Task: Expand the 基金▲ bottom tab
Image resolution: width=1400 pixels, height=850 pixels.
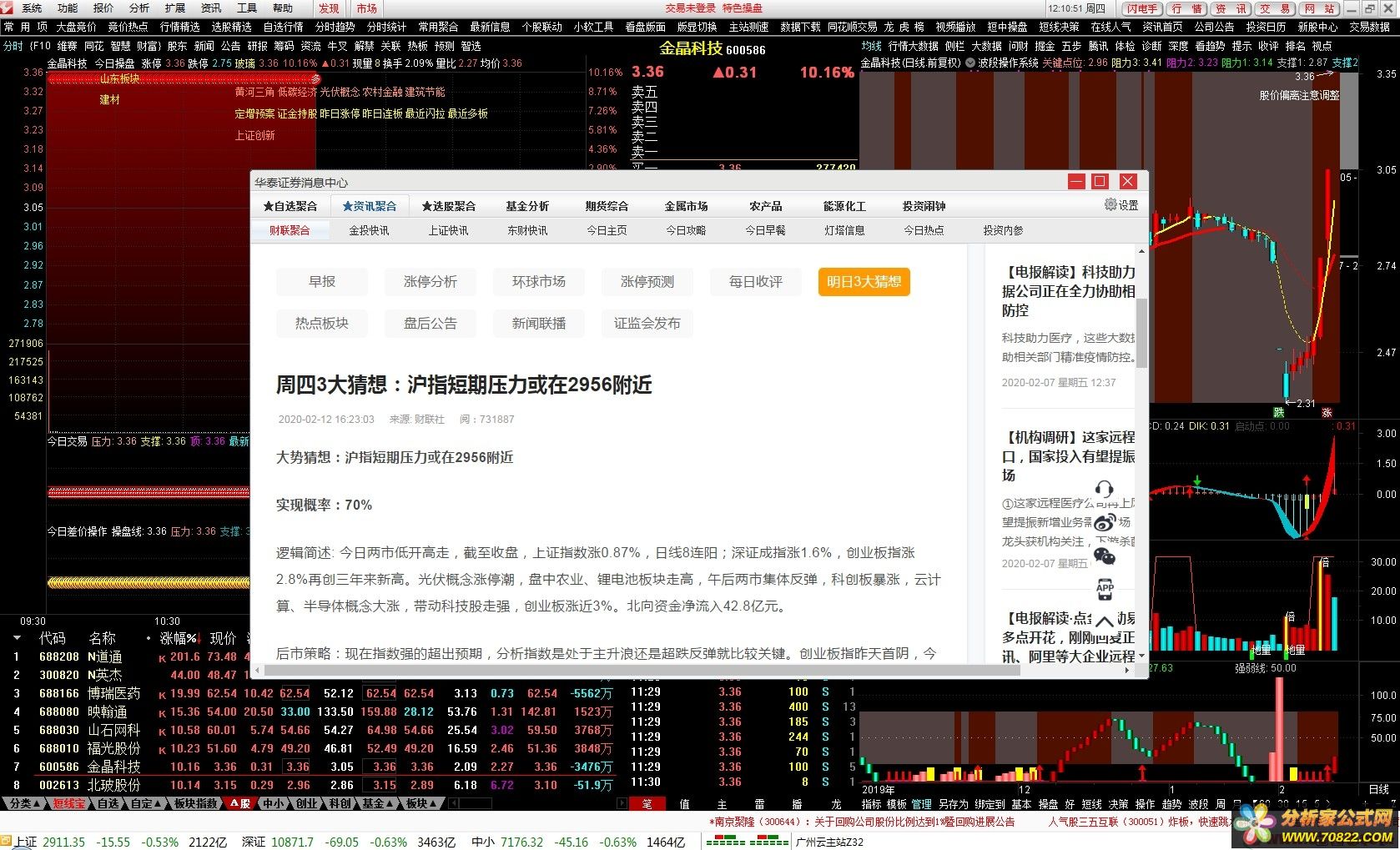Action: [377, 803]
